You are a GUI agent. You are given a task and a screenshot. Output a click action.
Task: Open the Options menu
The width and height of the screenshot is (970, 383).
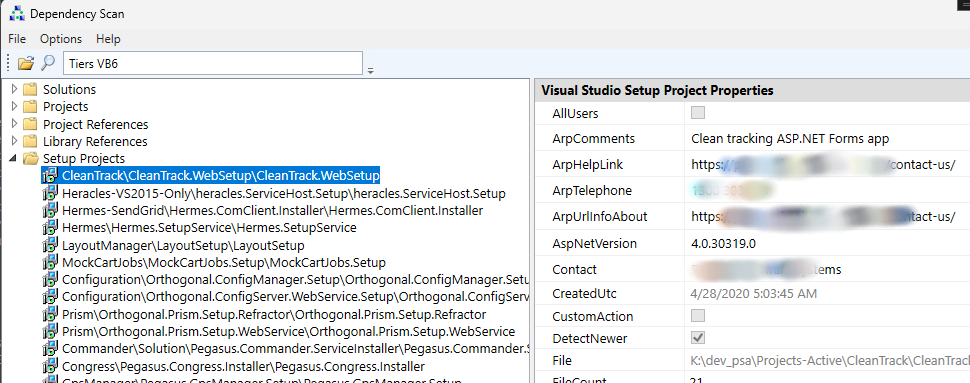(x=61, y=39)
